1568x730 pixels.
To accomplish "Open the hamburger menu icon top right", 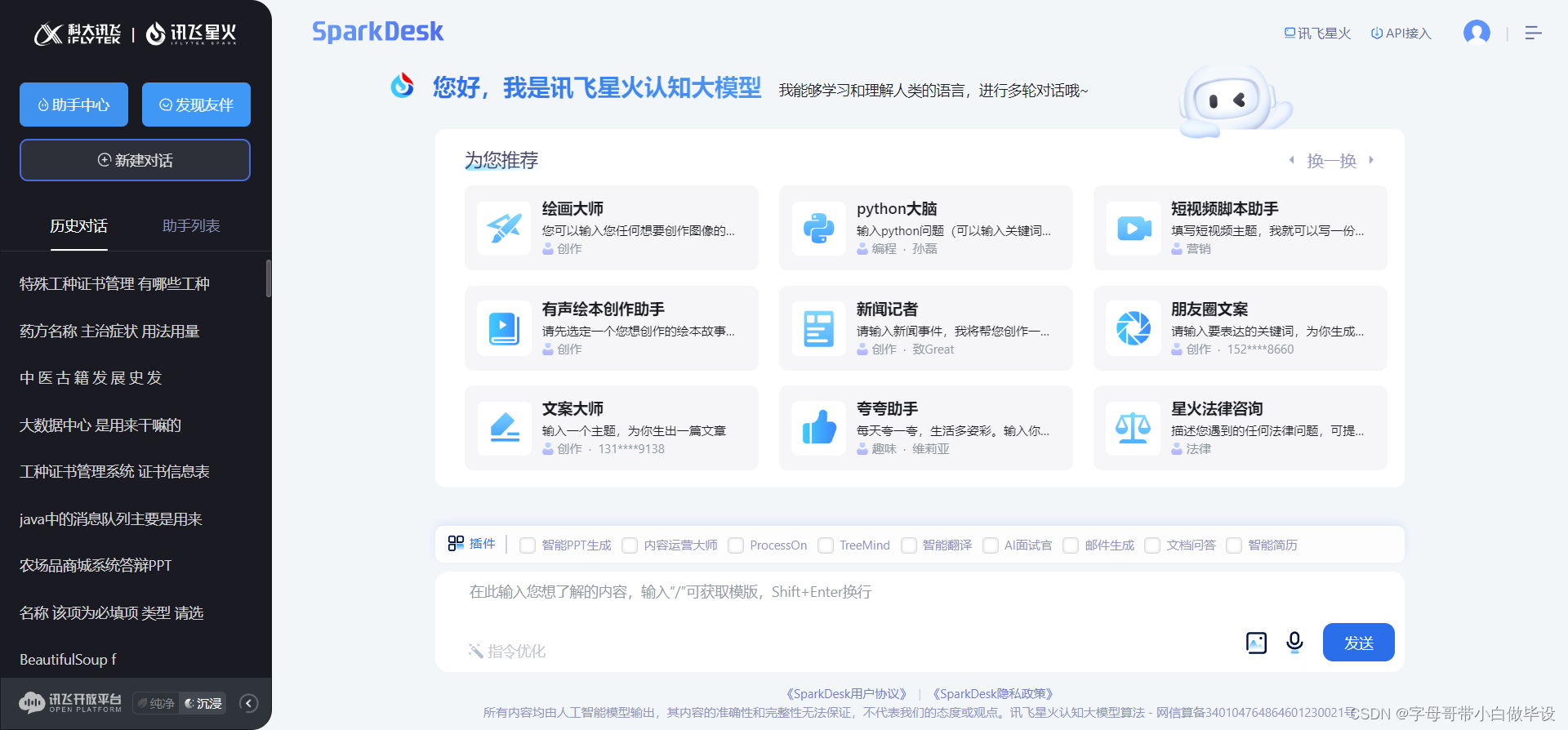I will point(1533,33).
